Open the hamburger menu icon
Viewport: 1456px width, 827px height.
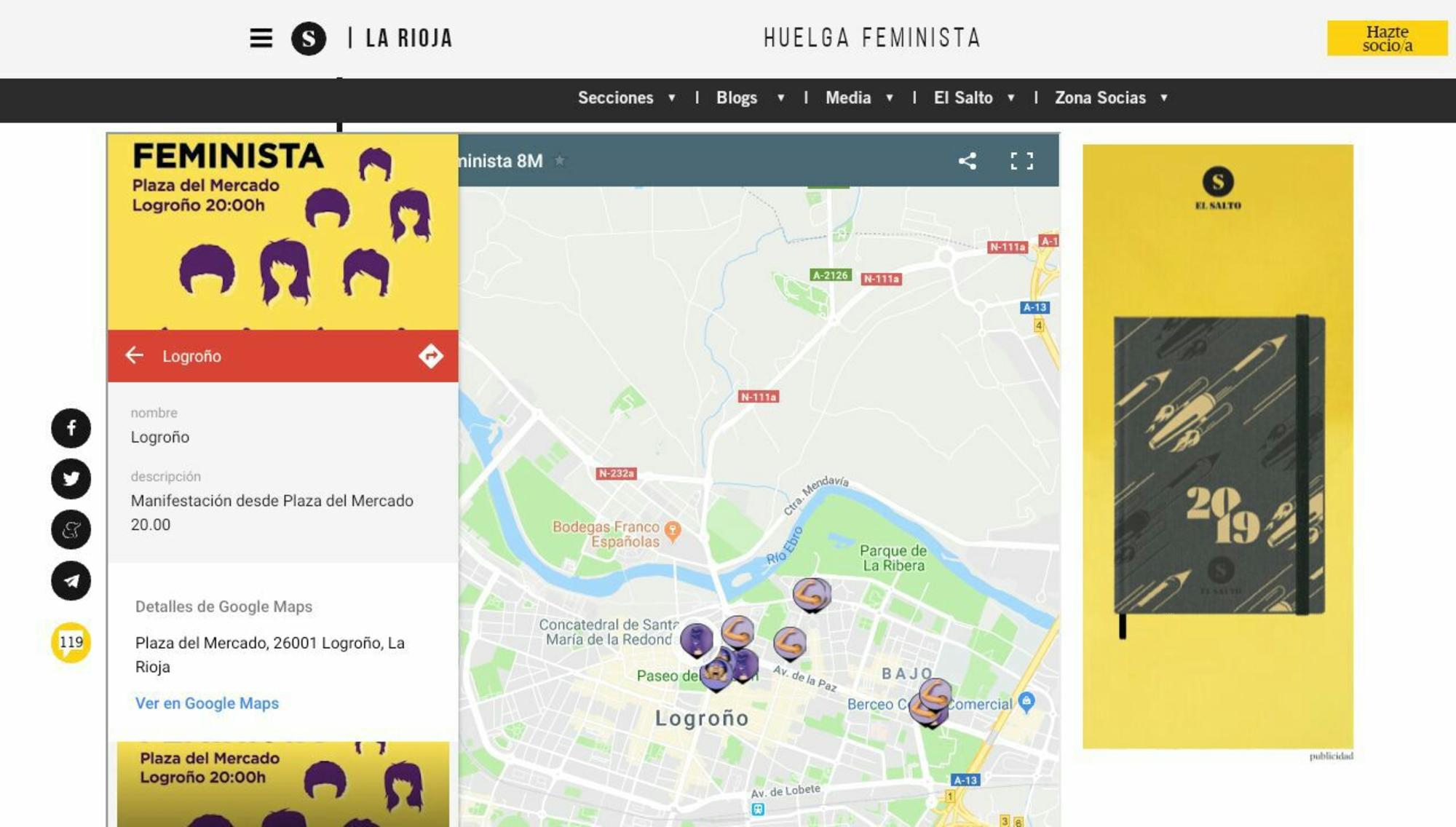point(261,38)
